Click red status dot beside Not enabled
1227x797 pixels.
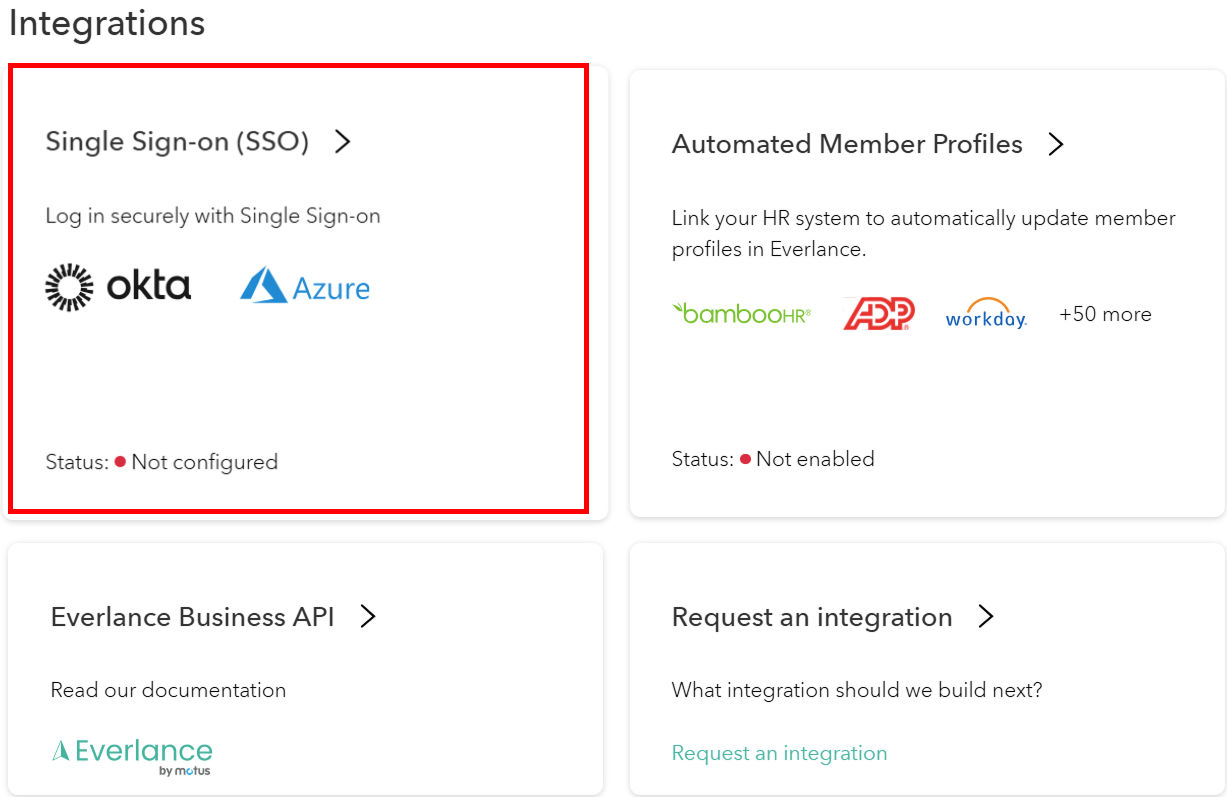(744, 459)
